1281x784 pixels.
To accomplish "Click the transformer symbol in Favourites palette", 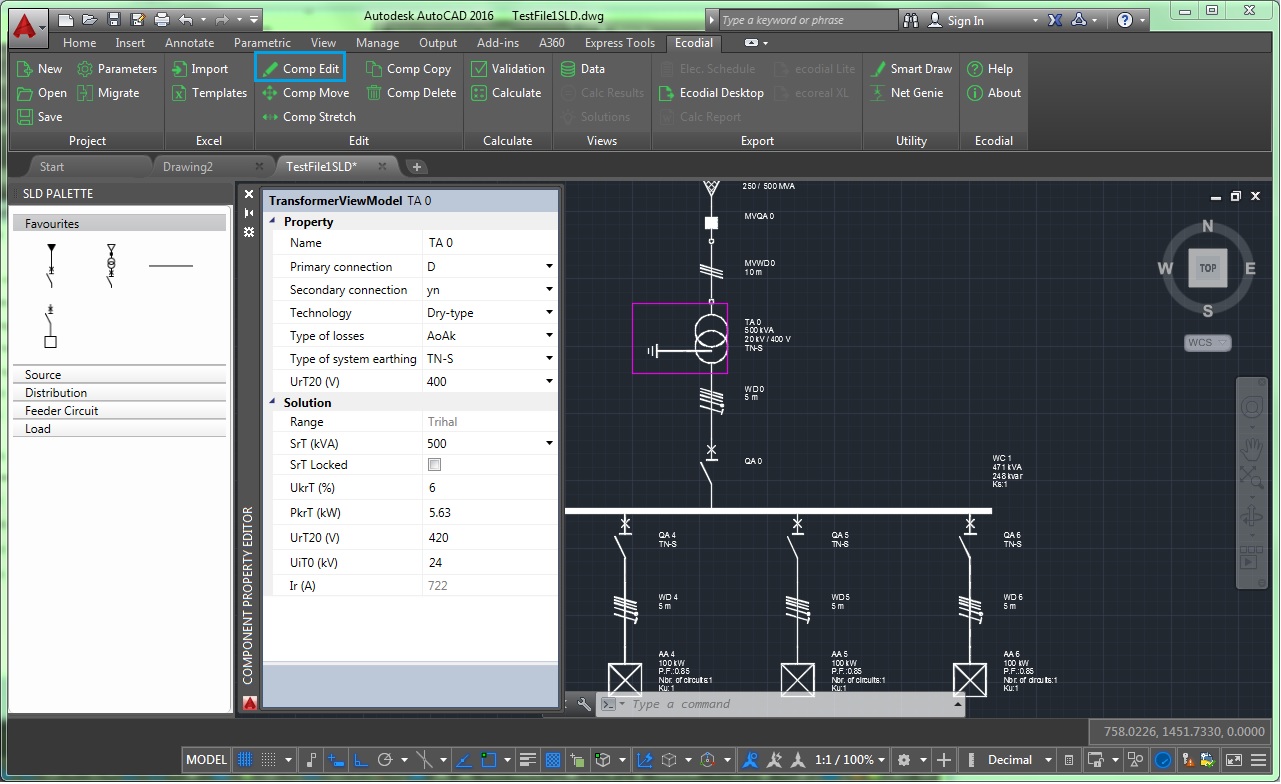I will (x=111, y=265).
